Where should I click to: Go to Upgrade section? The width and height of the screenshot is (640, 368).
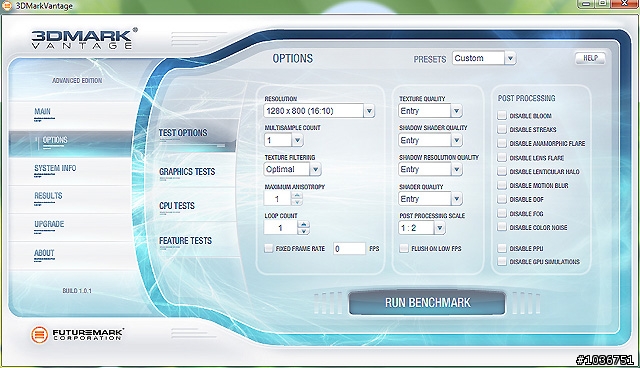49,224
